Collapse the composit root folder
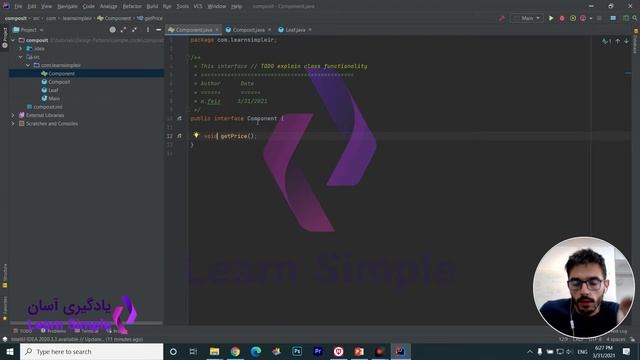 [x=13, y=40]
